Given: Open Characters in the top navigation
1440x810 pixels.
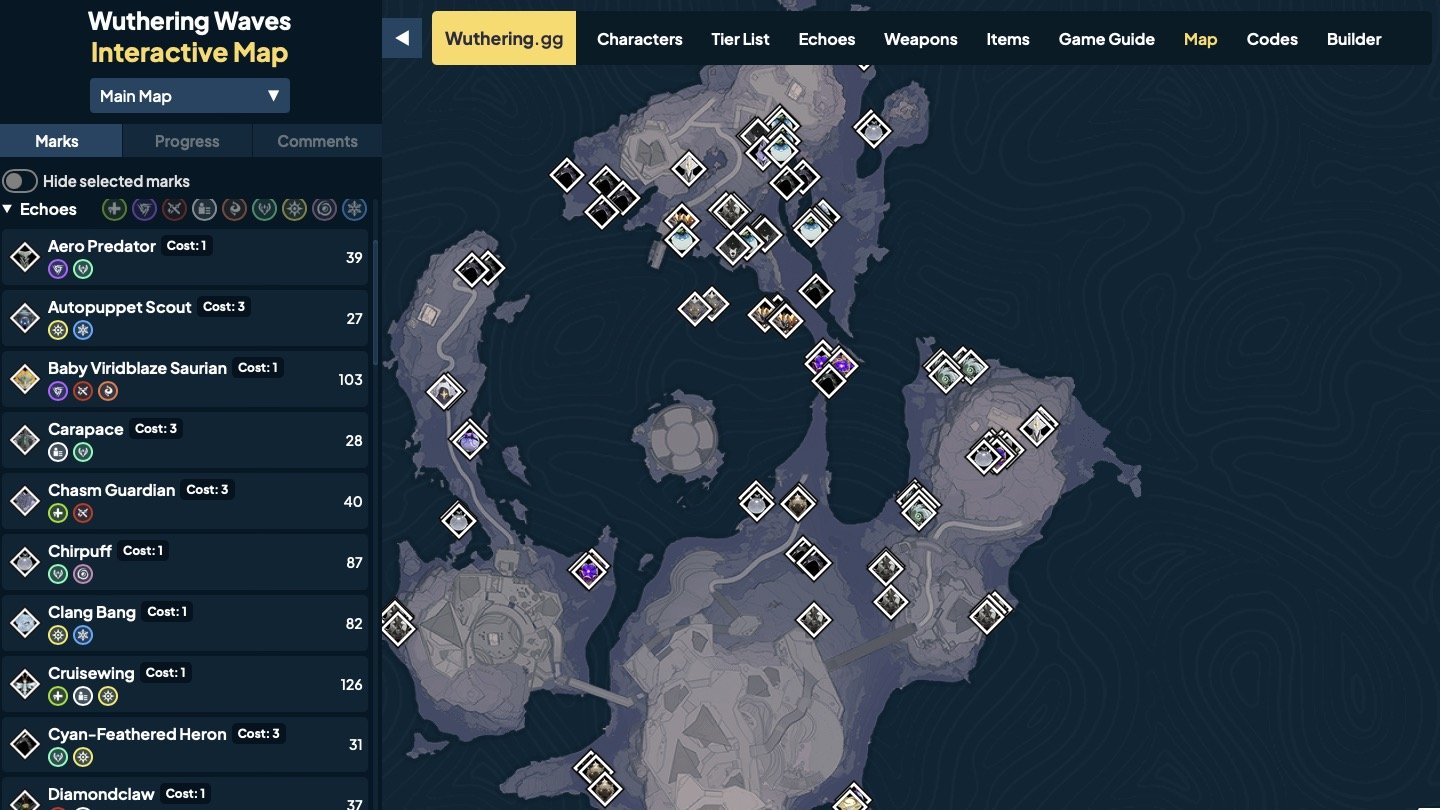Looking at the screenshot, I should tap(640, 39).
